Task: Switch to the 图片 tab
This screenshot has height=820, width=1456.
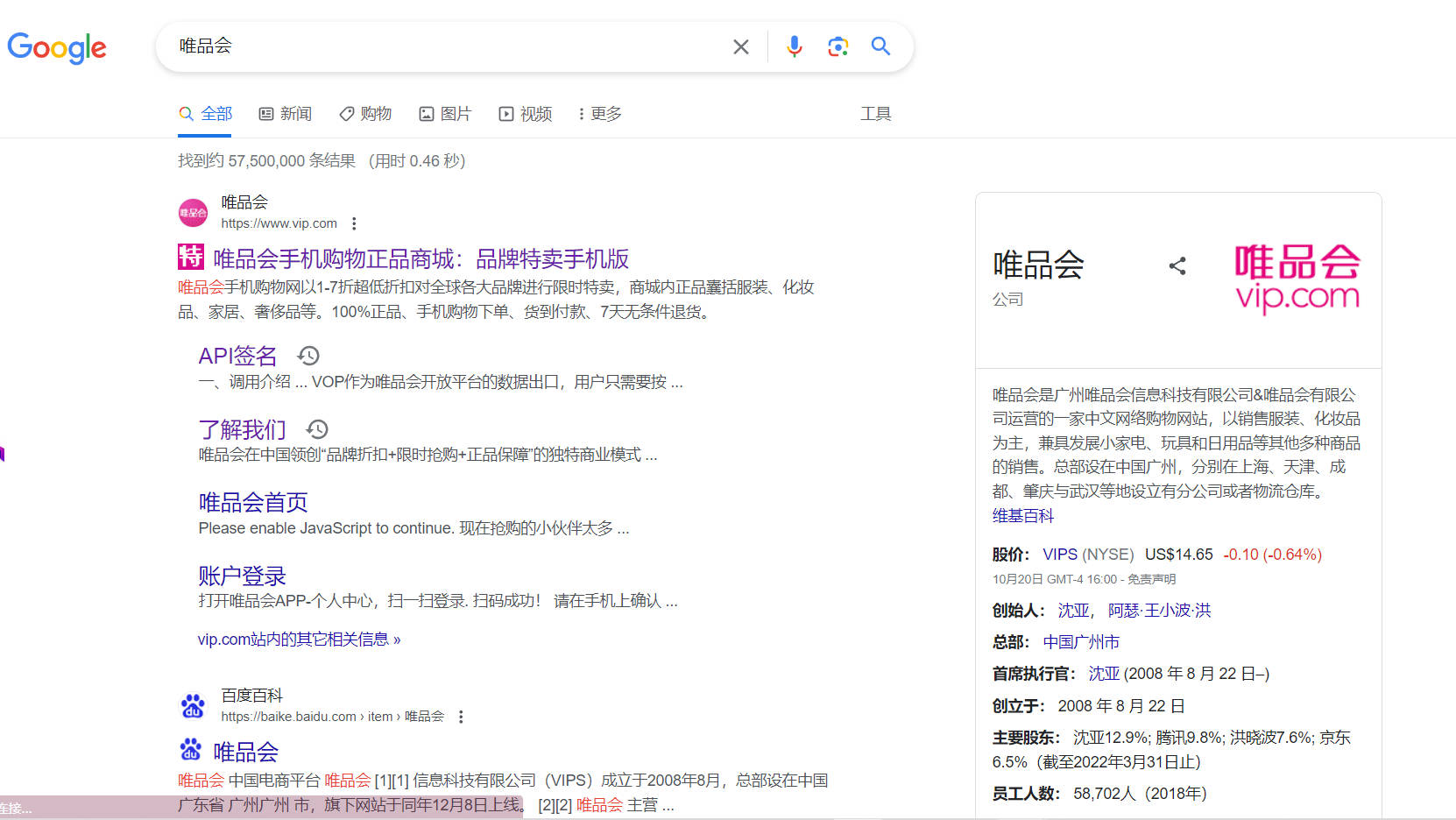Action: pyautogui.click(x=445, y=114)
